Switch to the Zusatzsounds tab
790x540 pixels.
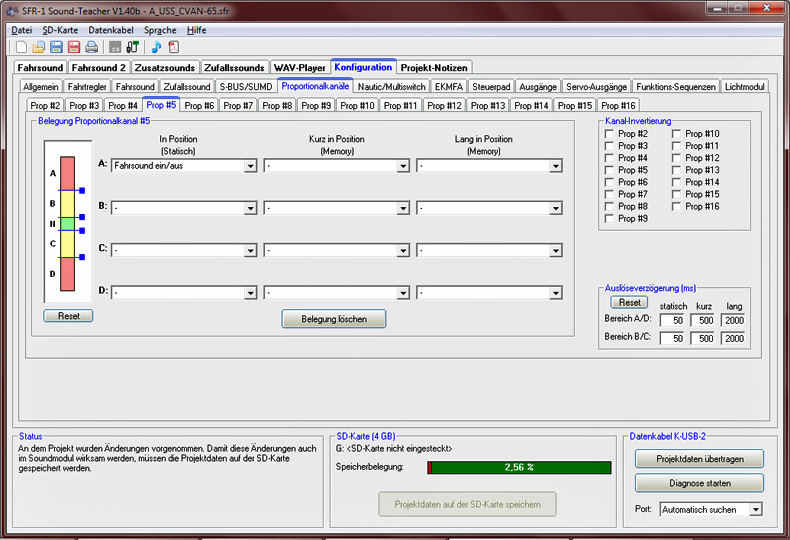click(165, 68)
